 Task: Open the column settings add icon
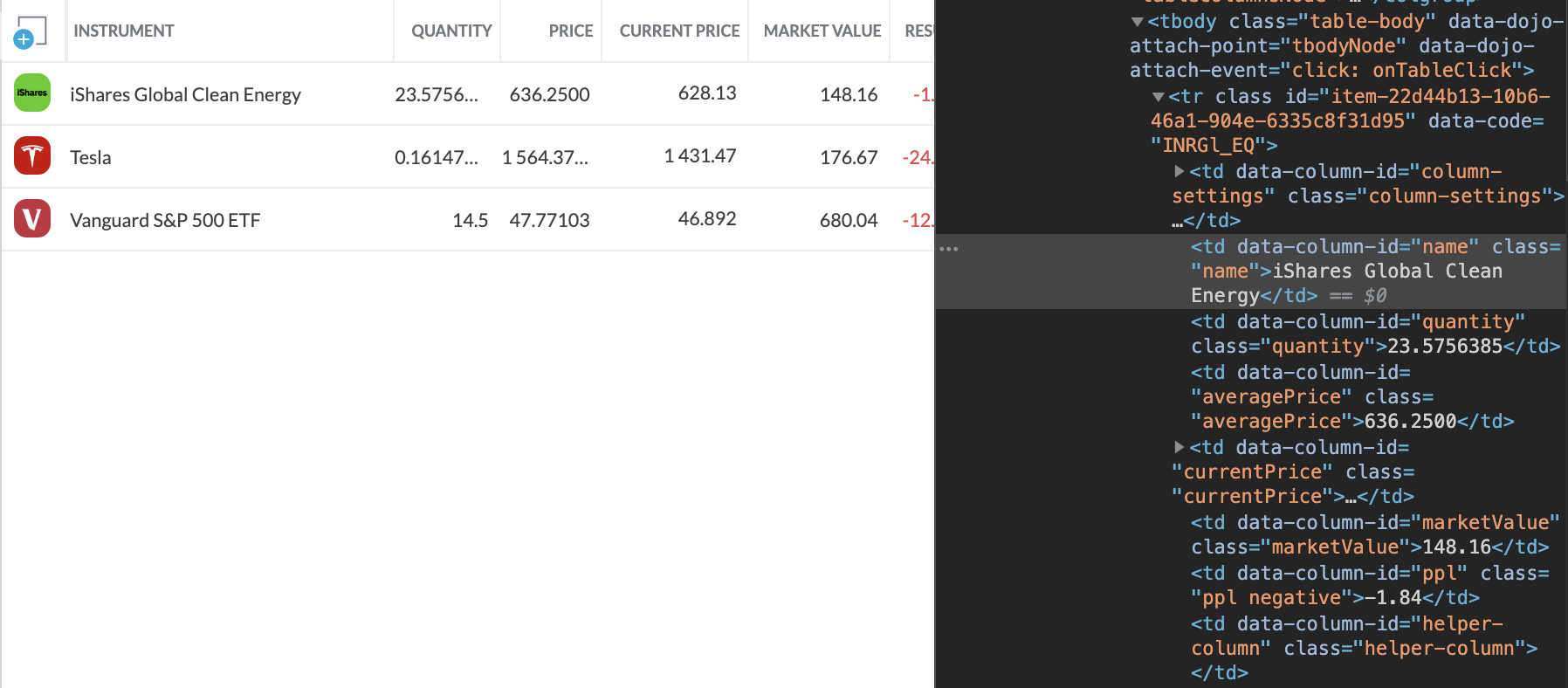point(30,31)
